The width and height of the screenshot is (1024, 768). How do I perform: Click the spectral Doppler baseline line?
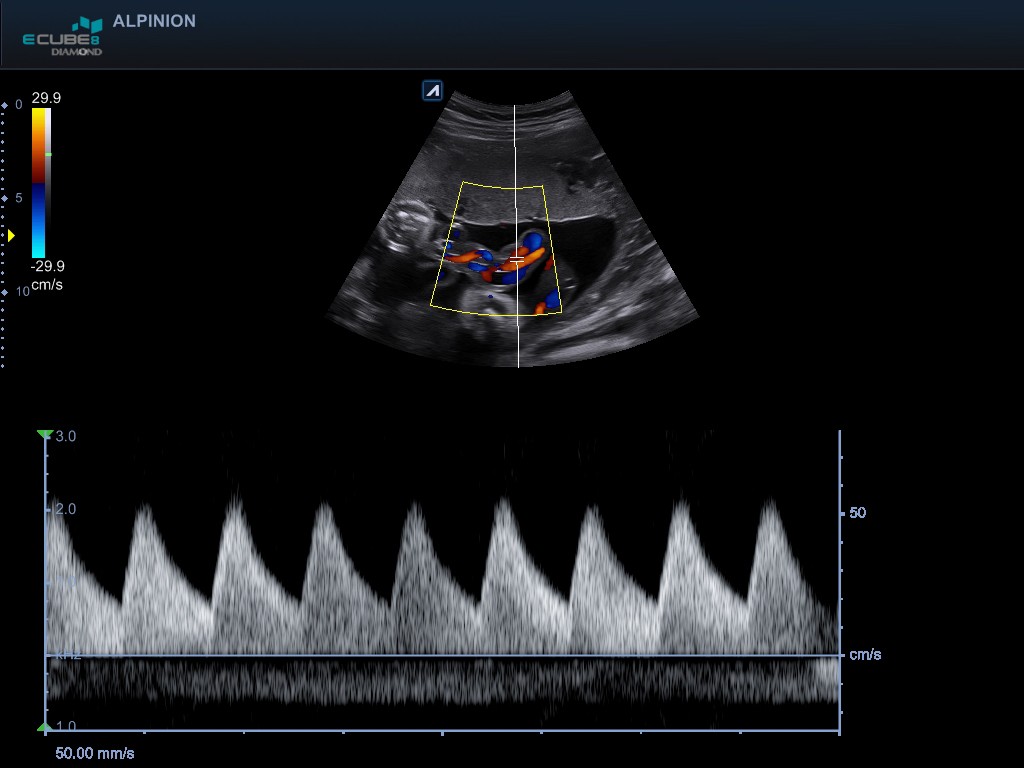tap(442, 655)
